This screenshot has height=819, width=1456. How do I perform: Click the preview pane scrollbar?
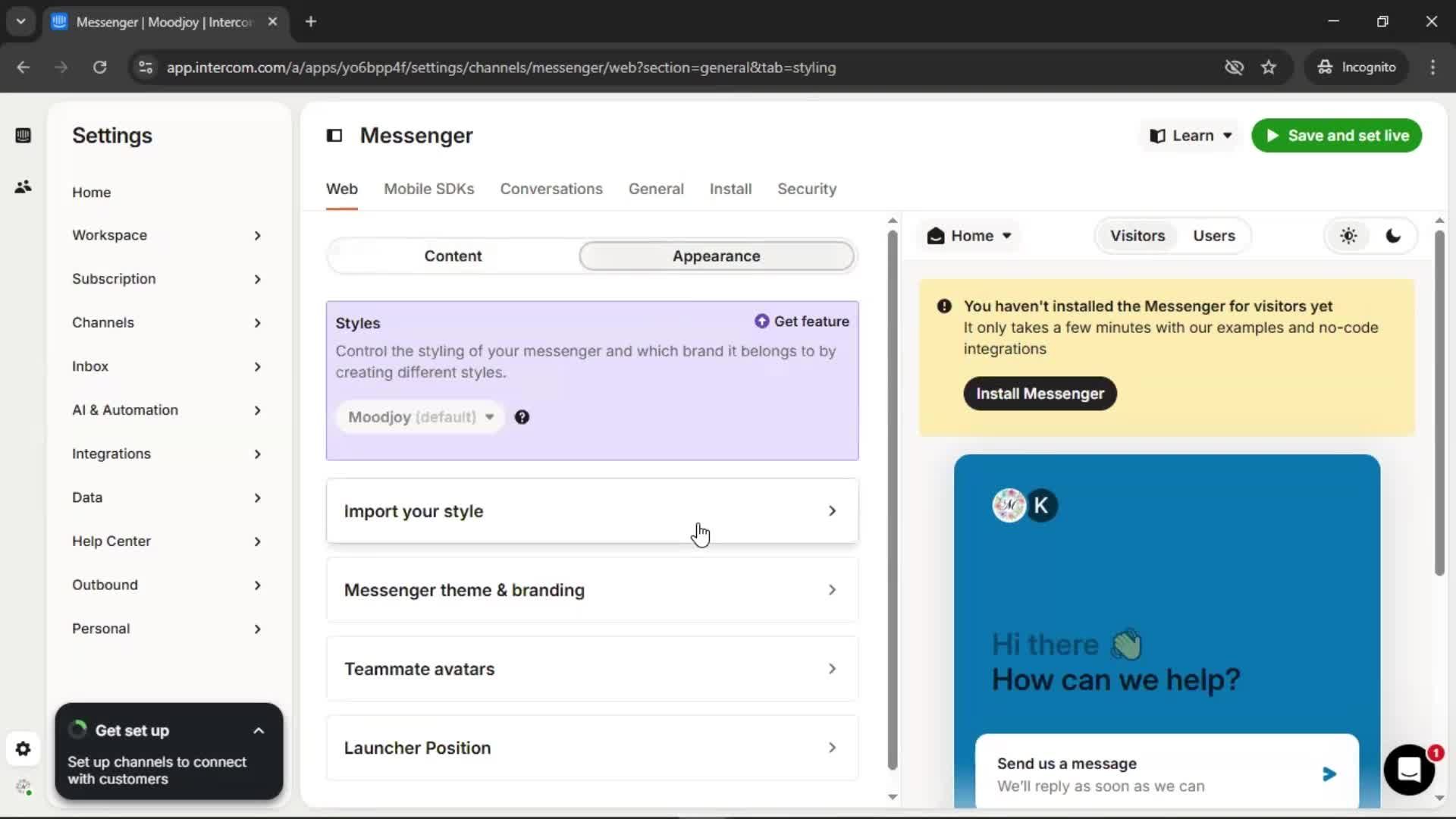(x=1439, y=402)
